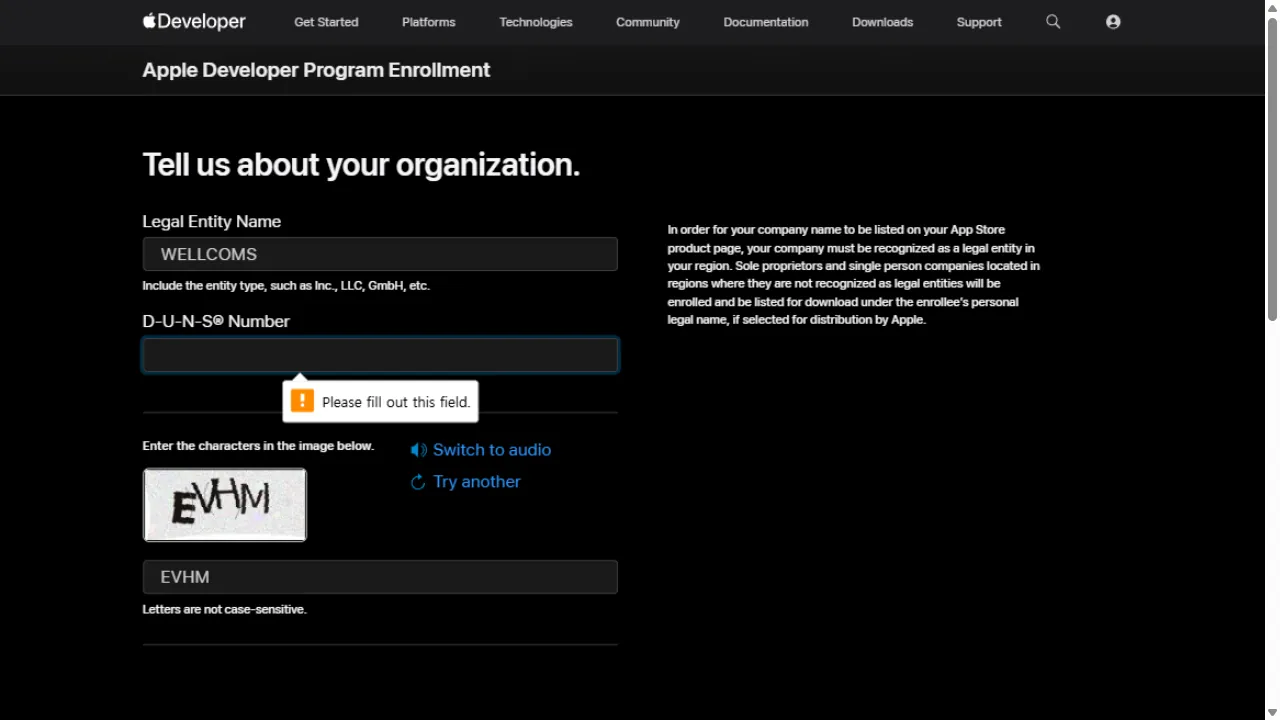The width and height of the screenshot is (1280, 720).
Task: Open the Documentation link in navigation
Action: (766, 22)
